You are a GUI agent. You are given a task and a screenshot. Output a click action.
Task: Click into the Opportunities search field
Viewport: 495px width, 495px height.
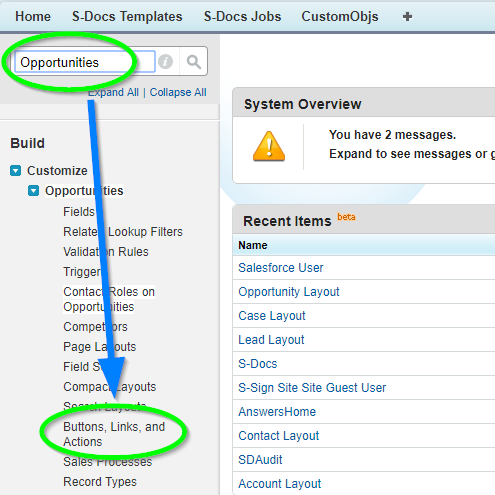84,62
